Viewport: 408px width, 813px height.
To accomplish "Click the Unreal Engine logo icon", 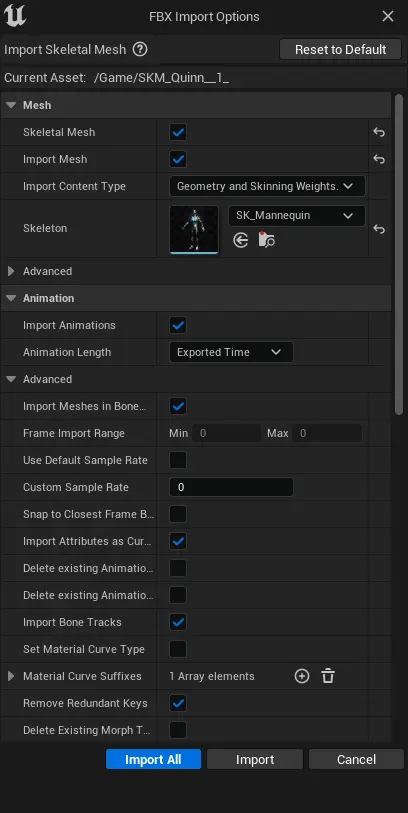I will (x=15, y=16).
